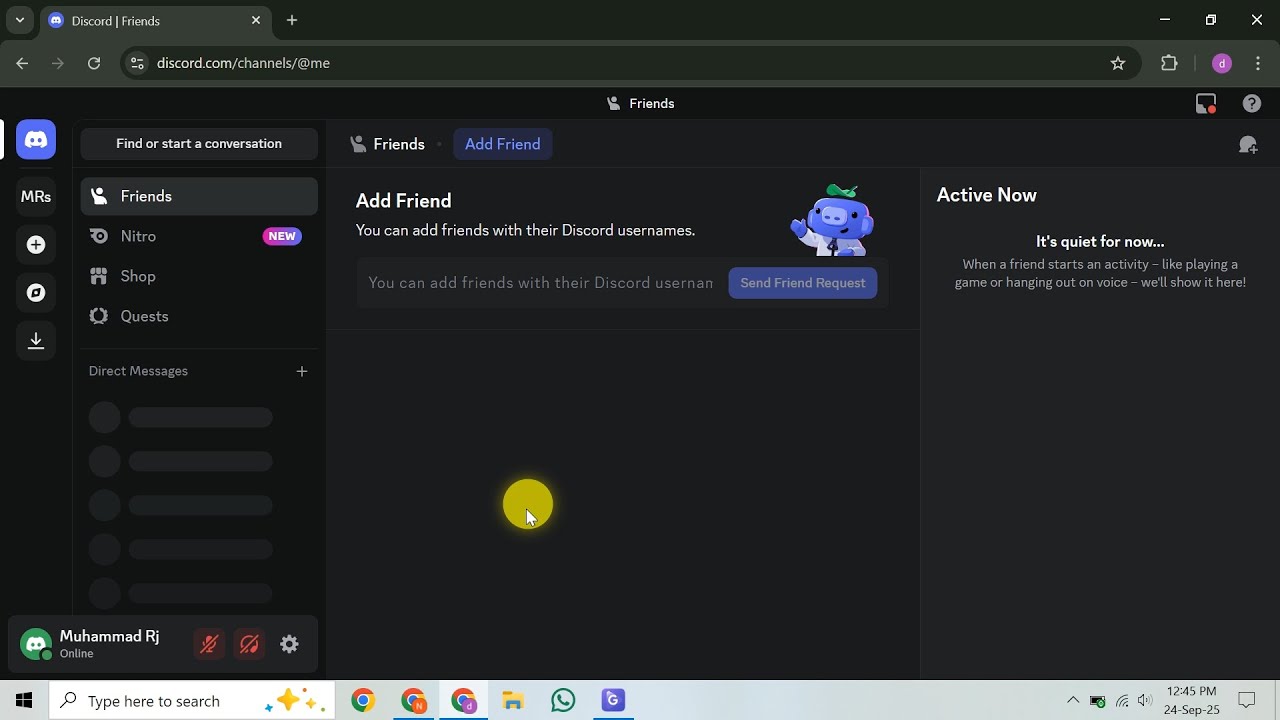The width and height of the screenshot is (1280, 720).
Task: Open the Quests page
Action: point(199,317)
